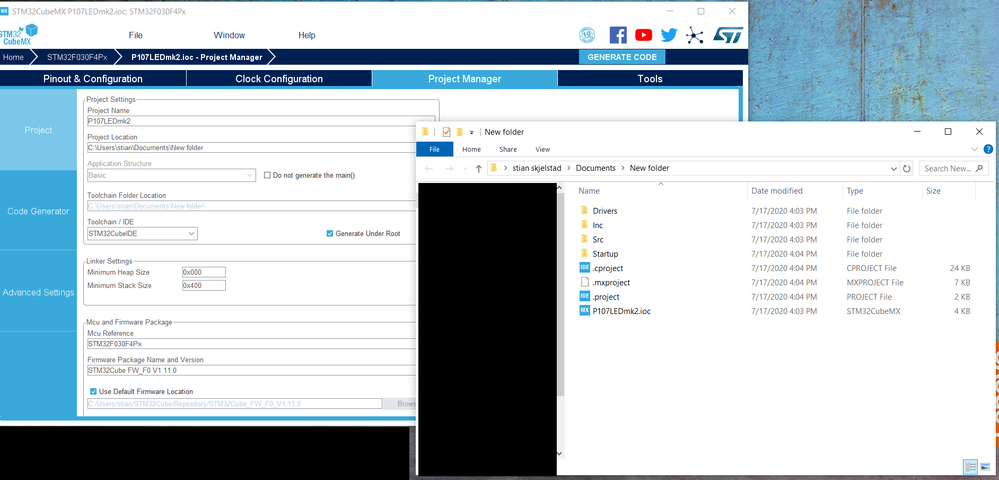Open the Explorer Home ribbon tab
Viewport: 999px width, 480px height.
[471, 149]
